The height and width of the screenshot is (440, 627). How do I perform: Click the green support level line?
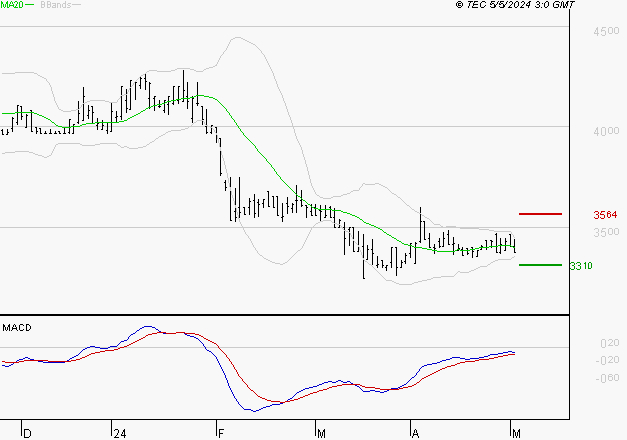[540, 265]
